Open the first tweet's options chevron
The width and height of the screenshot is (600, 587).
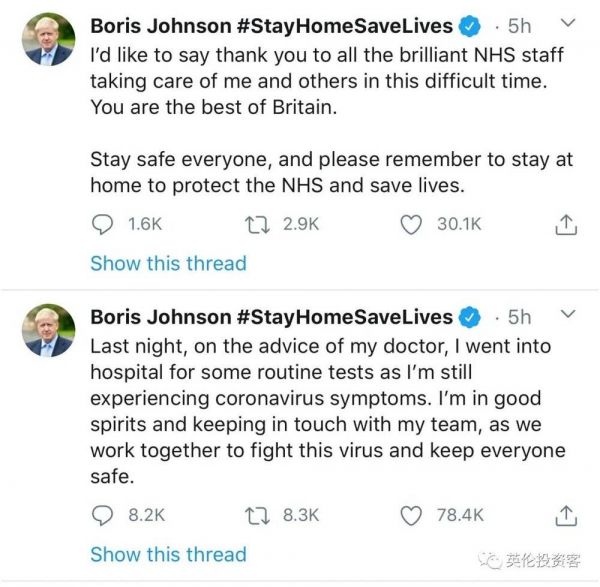tap(566, 24)
